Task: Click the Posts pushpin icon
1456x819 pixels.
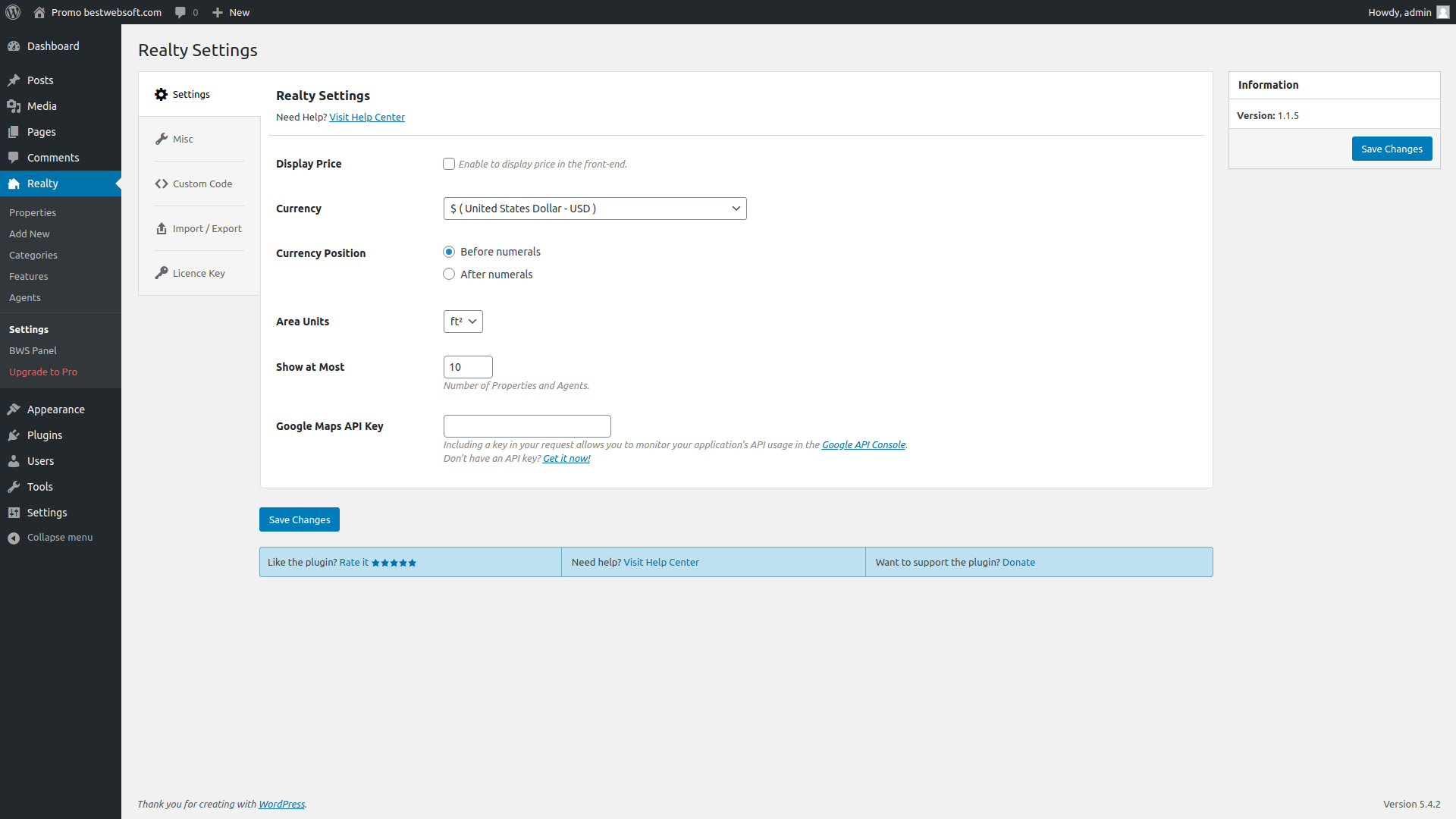Action: pyautogui.click(x=14, y=80)
